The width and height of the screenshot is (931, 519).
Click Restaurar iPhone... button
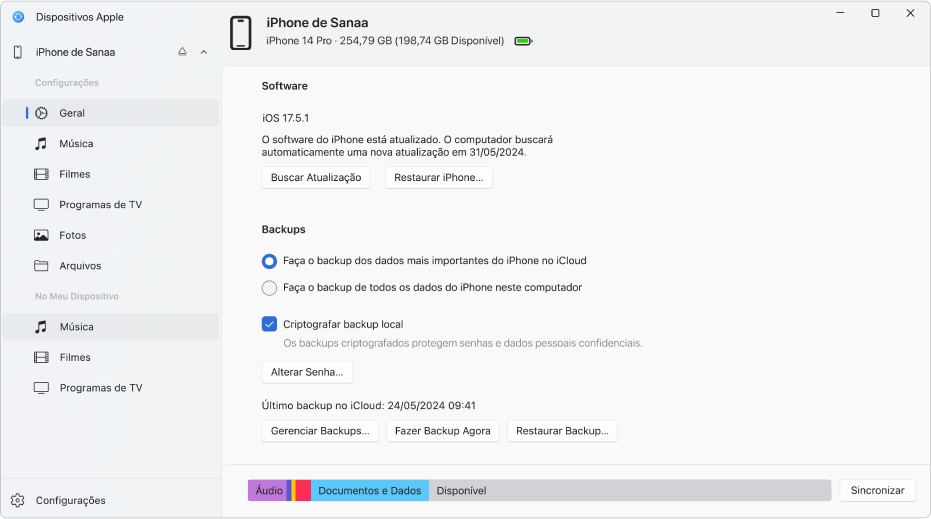click(x=439, y=178)
